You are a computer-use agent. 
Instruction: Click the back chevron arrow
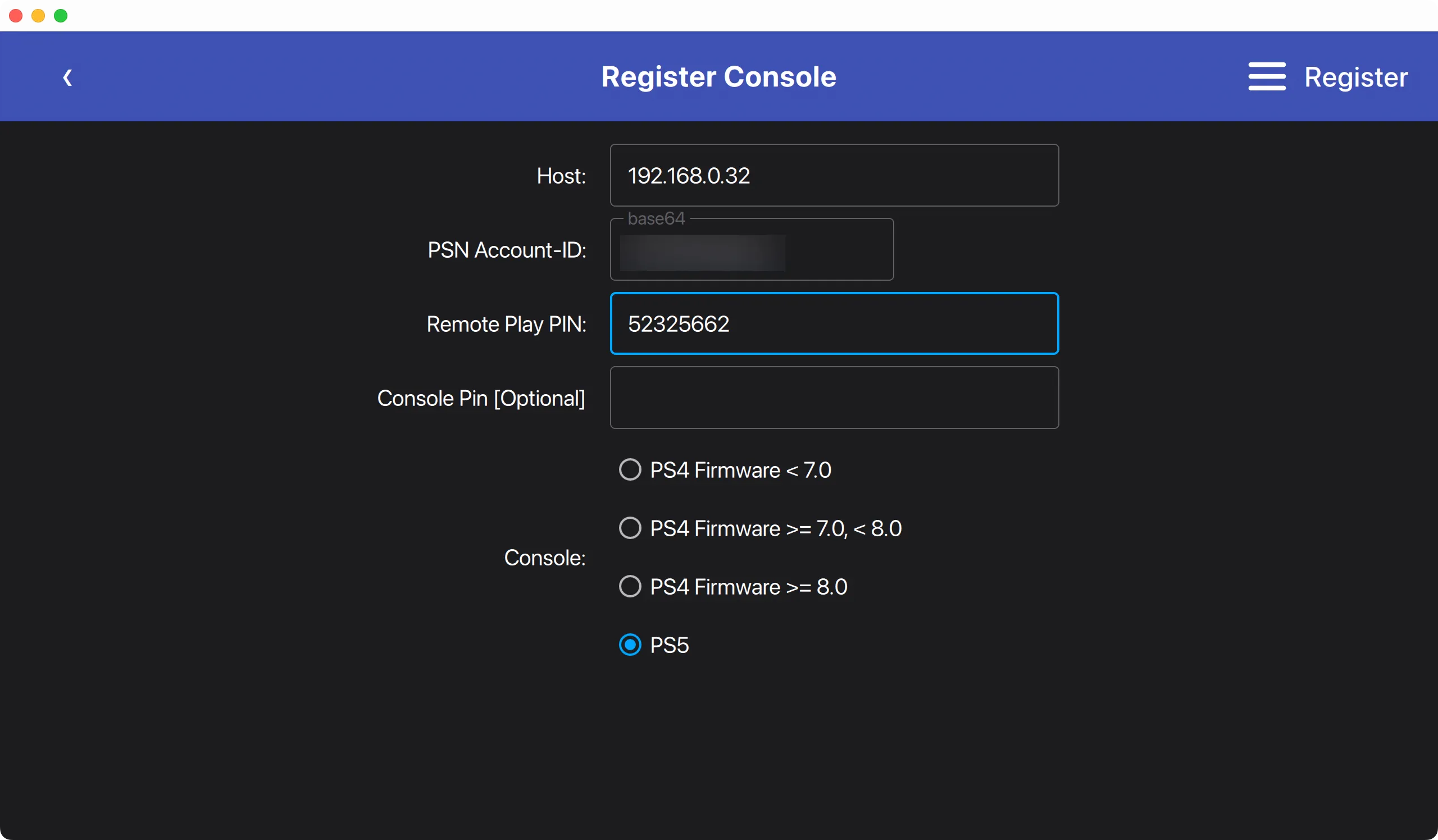[x=67, y=77]
